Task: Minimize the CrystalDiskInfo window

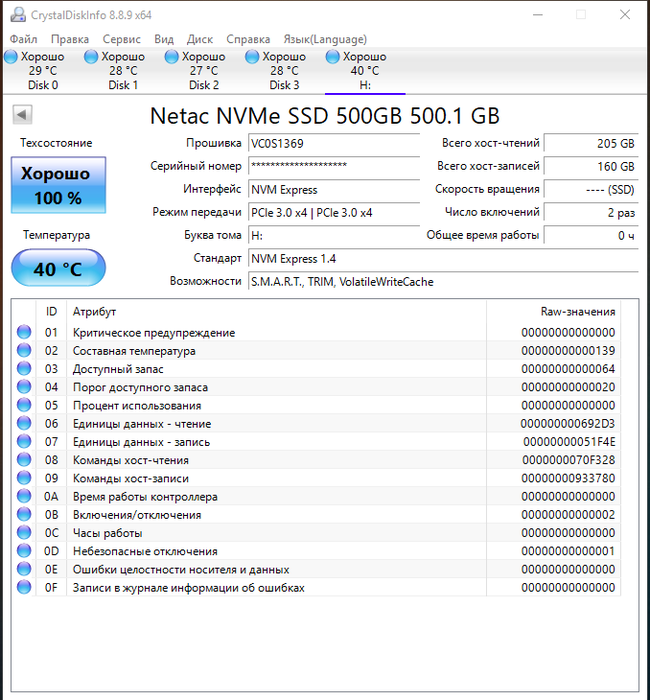Action: tap(538, 15)
